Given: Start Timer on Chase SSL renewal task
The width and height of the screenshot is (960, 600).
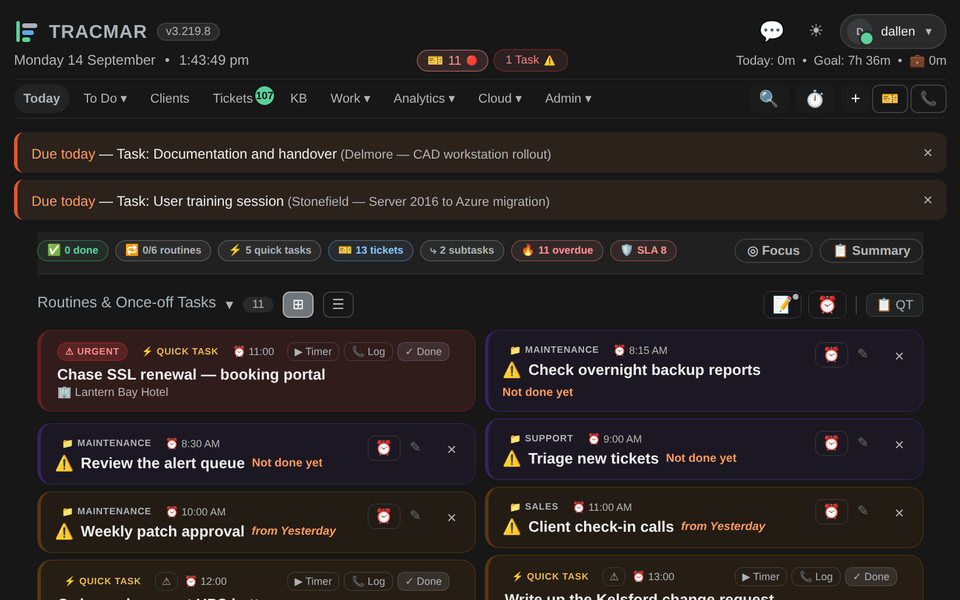Looking at the screenshot, I should click(313, 351).
